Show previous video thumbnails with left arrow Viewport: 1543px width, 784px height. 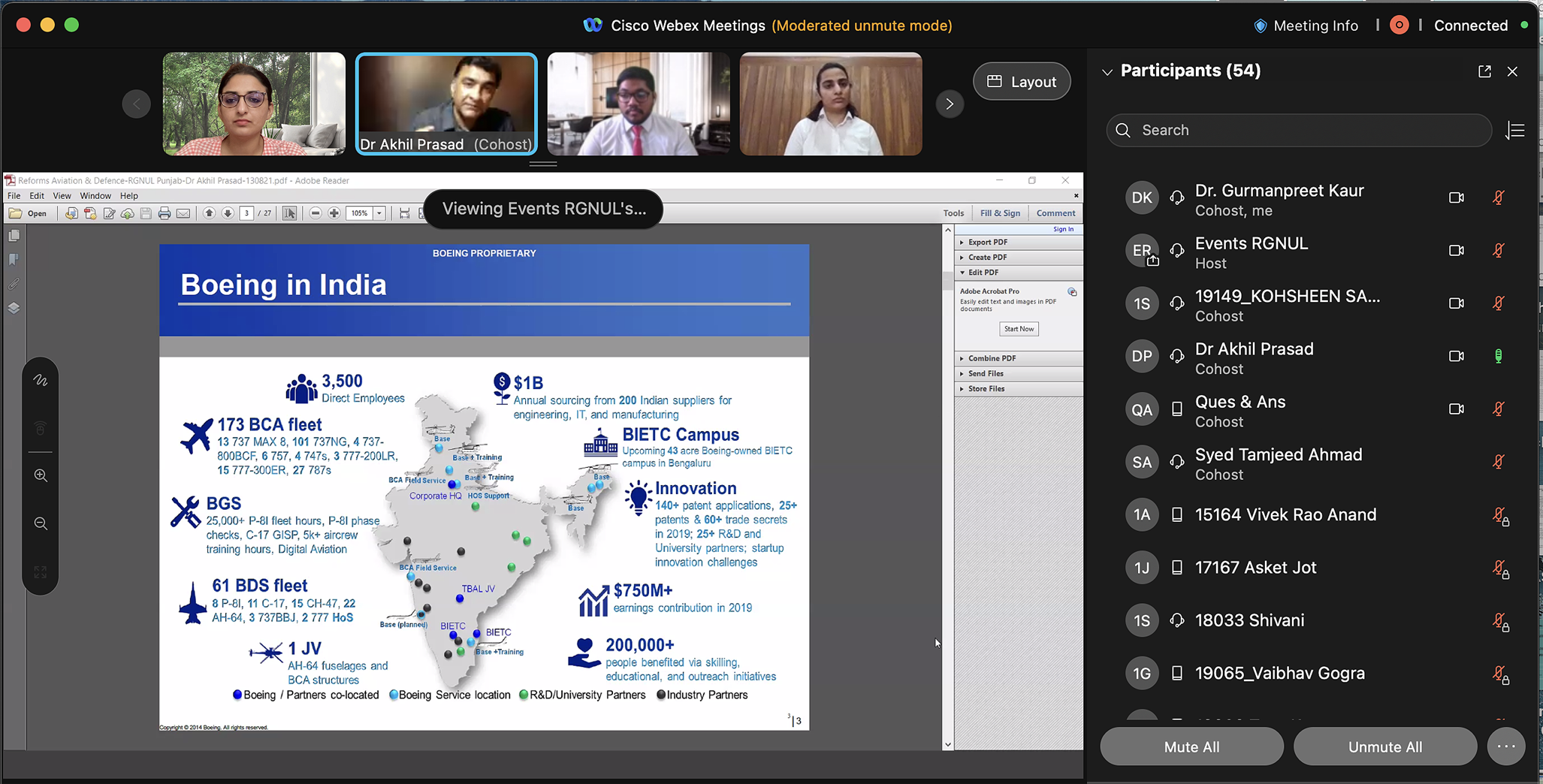click(x=136, y=104)
